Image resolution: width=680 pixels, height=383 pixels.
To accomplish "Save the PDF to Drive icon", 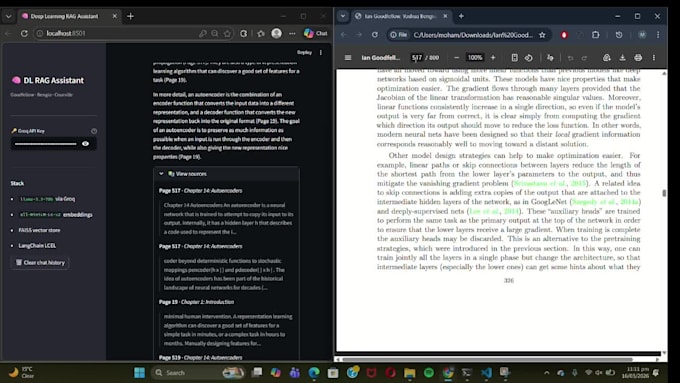I will tap(607, 57).
